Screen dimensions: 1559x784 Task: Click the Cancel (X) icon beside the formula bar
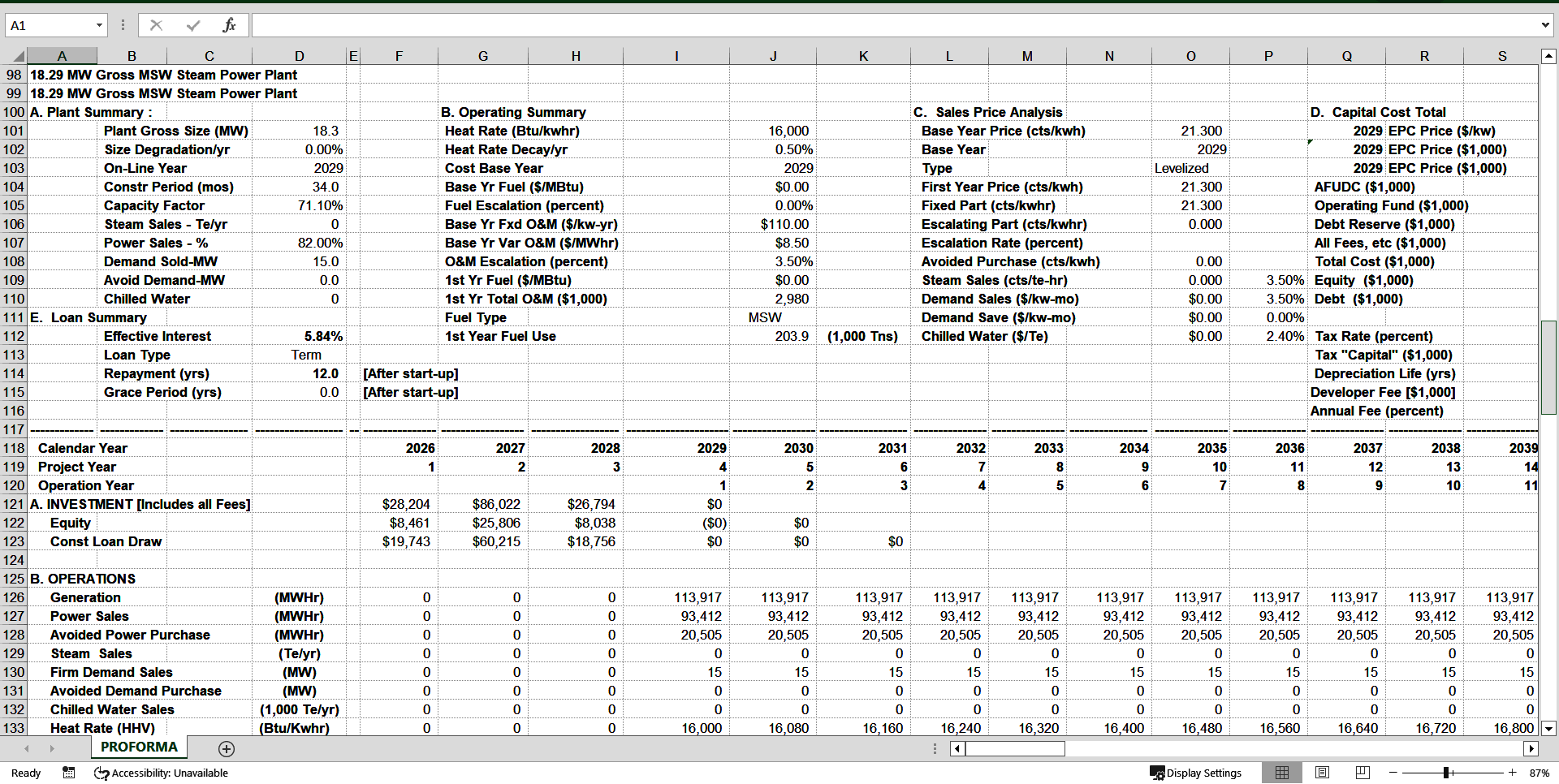point(156,24)
